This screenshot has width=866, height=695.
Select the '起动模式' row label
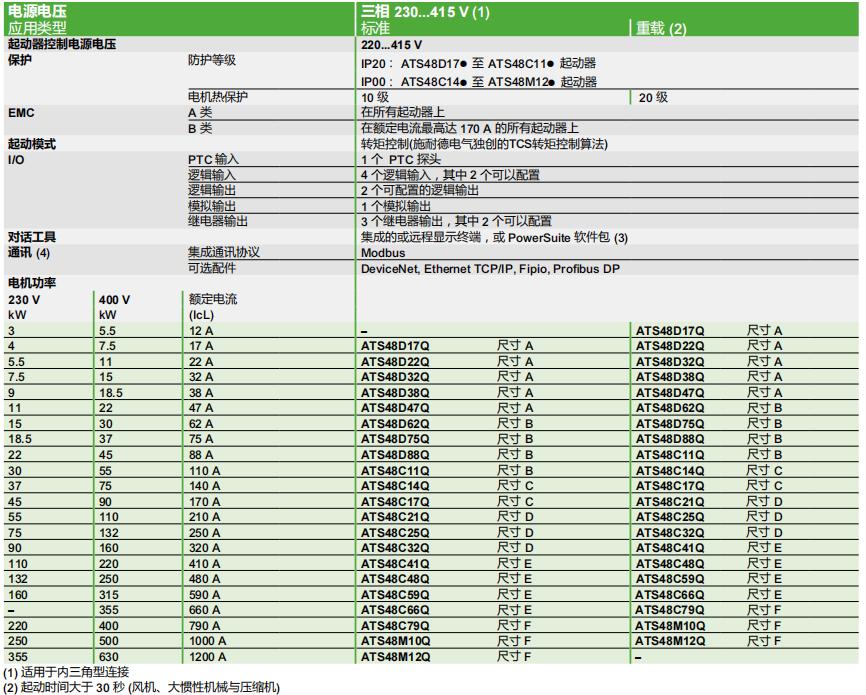point(31,144)
